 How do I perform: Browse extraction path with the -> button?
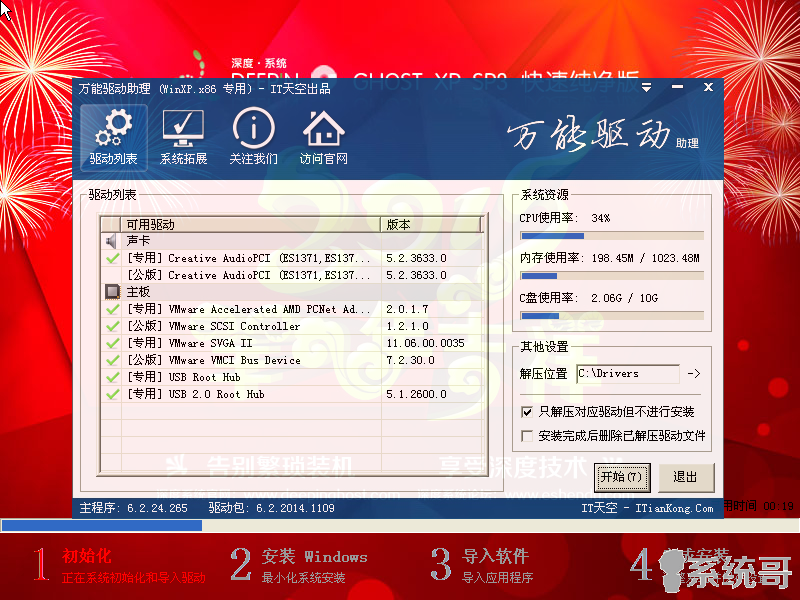pyautogui.click(x=693, y=374)
